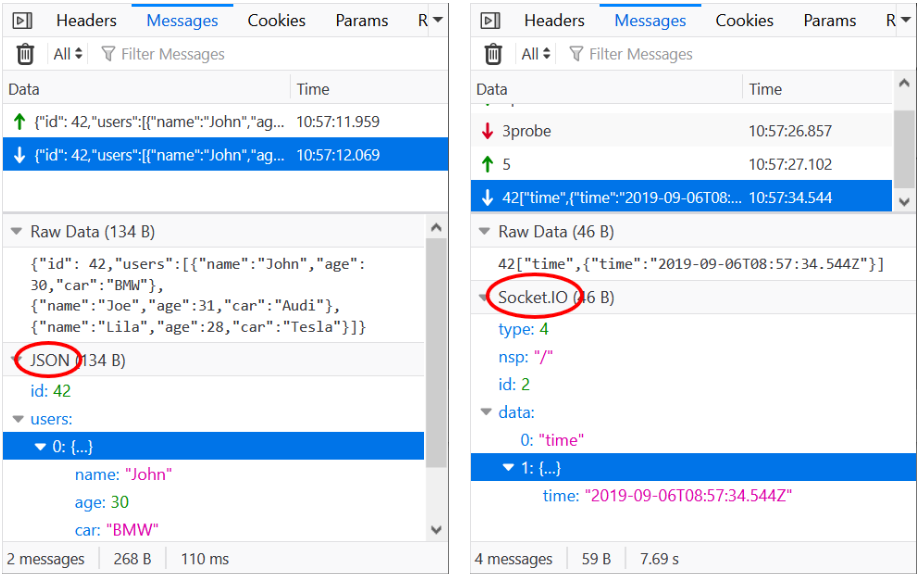Switch to Messages tab in left panel
Image resolution: width=919 pixels, height=574 pixels.
click(182, 21)
